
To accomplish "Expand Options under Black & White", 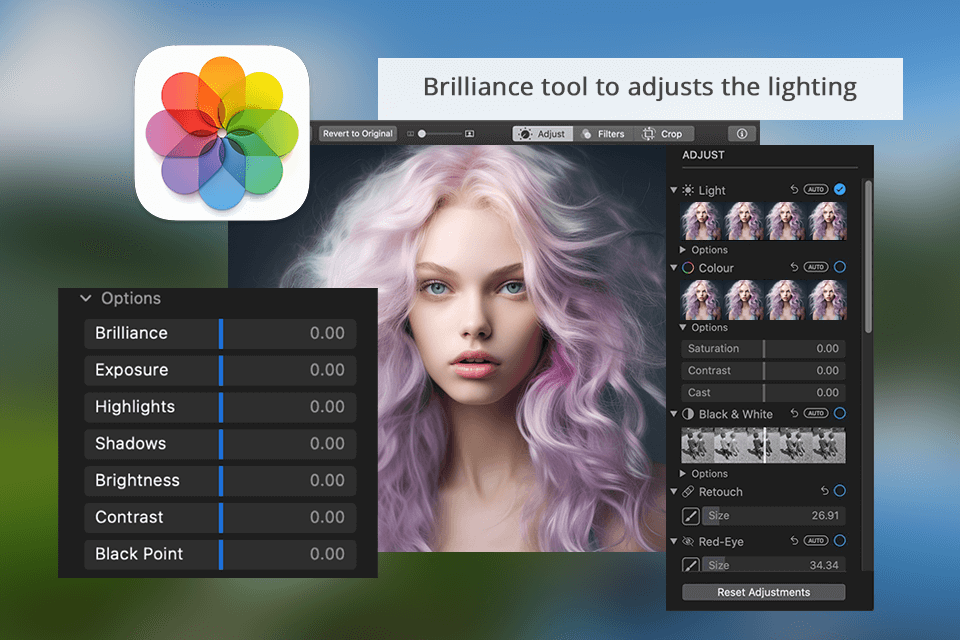I will point(683,473).
